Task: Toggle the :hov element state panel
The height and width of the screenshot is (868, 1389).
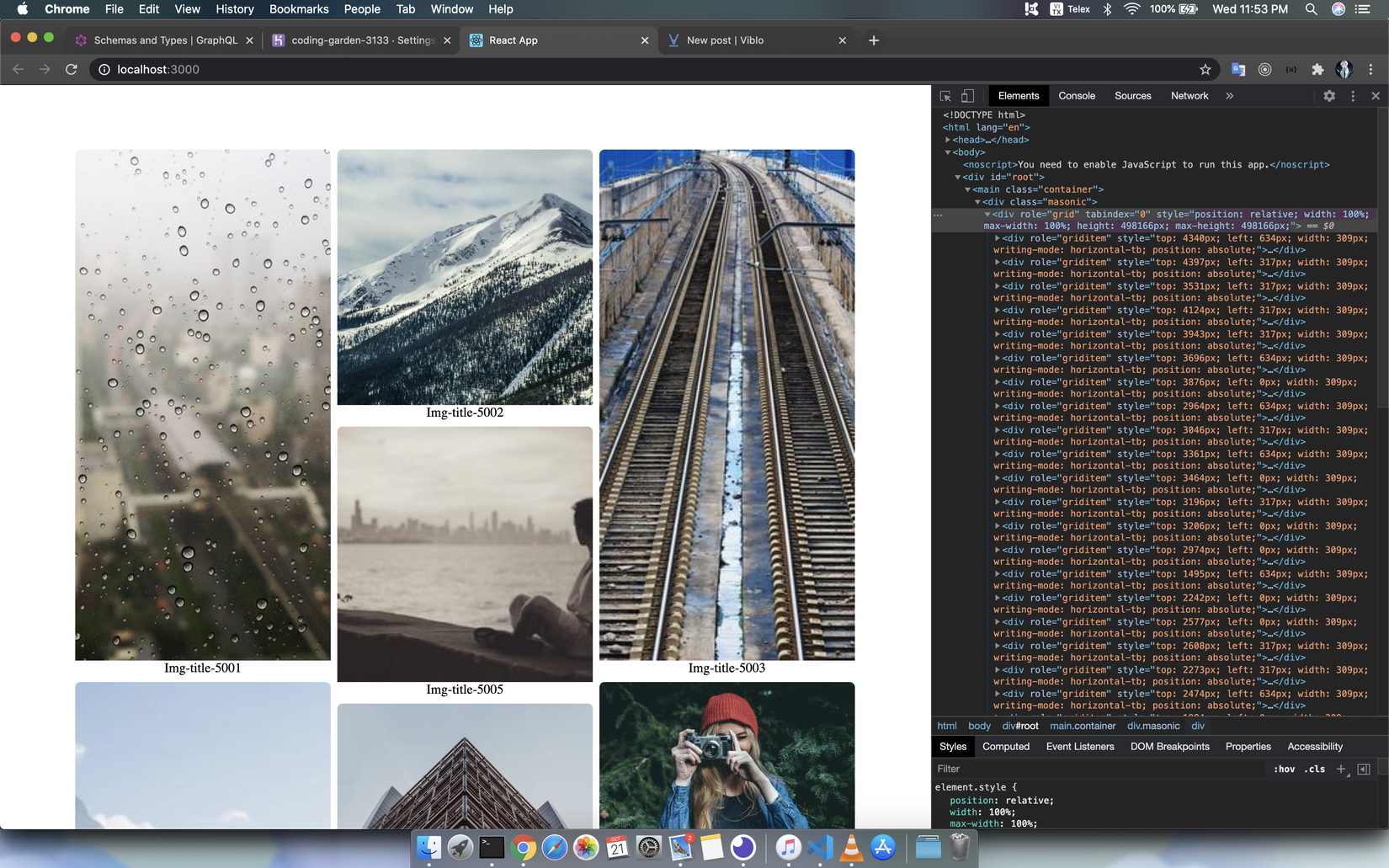Action: 1284,769
